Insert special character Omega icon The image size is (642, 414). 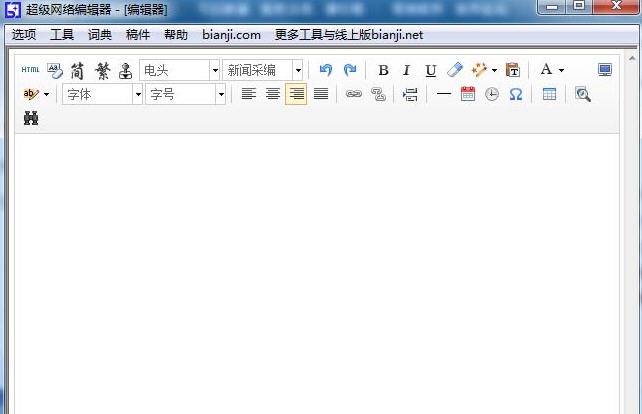(516, 94)
